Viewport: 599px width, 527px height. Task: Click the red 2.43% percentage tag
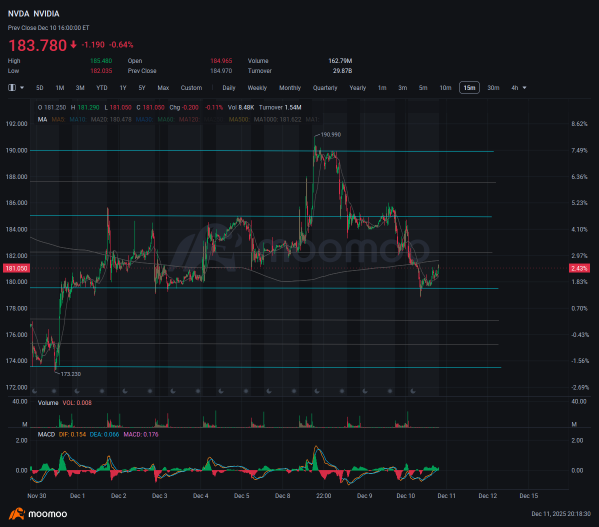[x=579, y=268]
